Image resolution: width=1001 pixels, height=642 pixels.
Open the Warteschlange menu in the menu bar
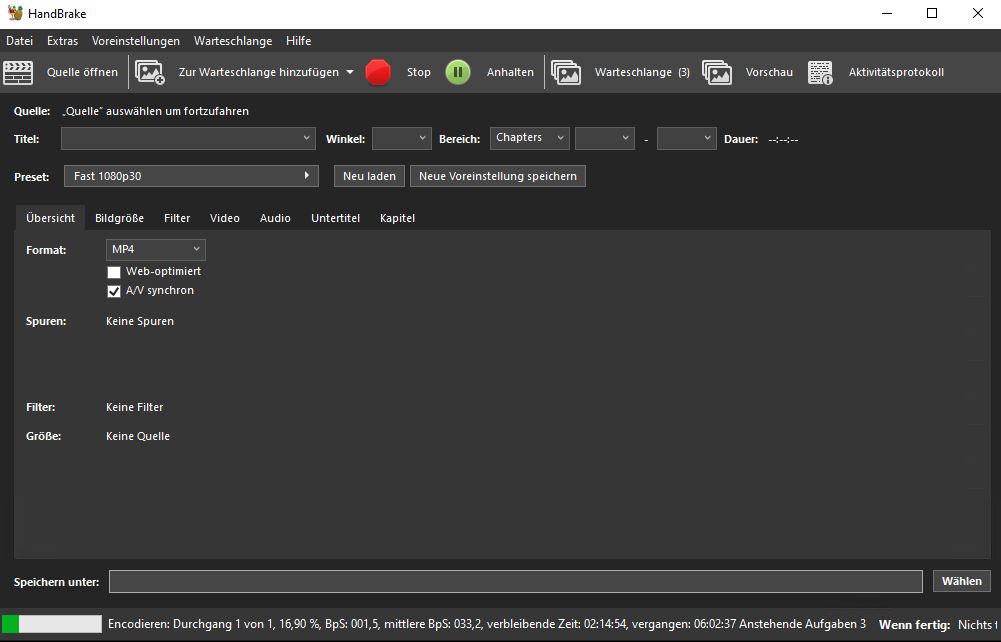coord(233,41)
